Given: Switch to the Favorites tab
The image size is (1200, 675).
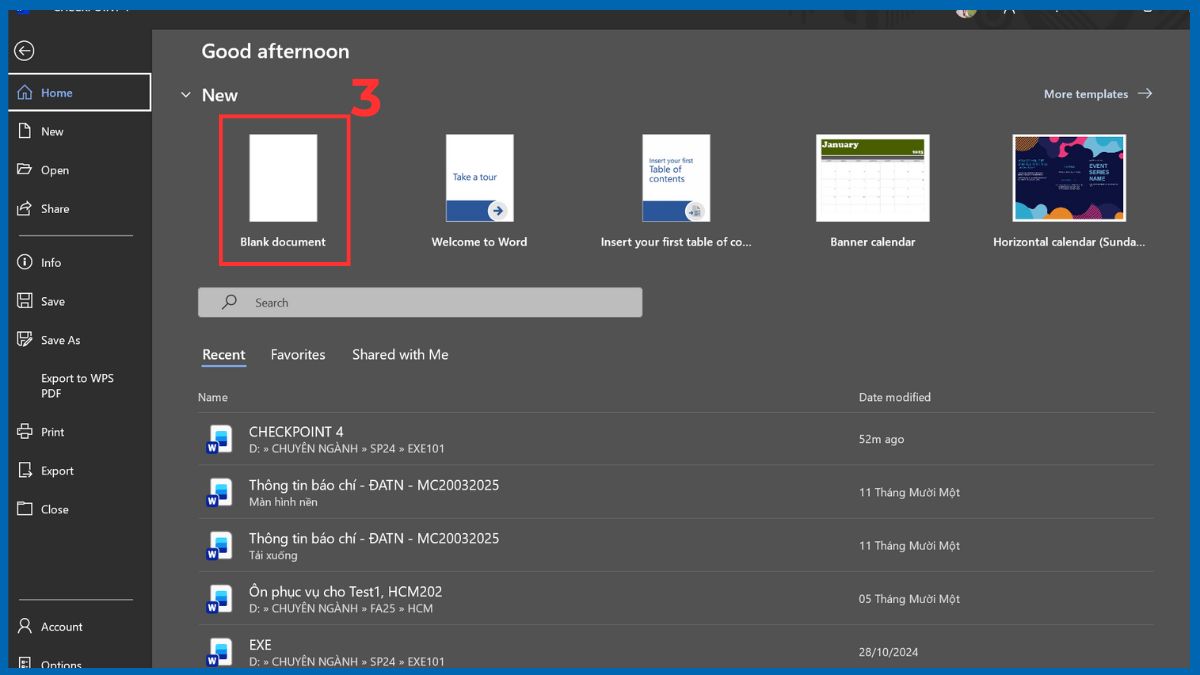Looking at the screenshot, I should (298, 355).
